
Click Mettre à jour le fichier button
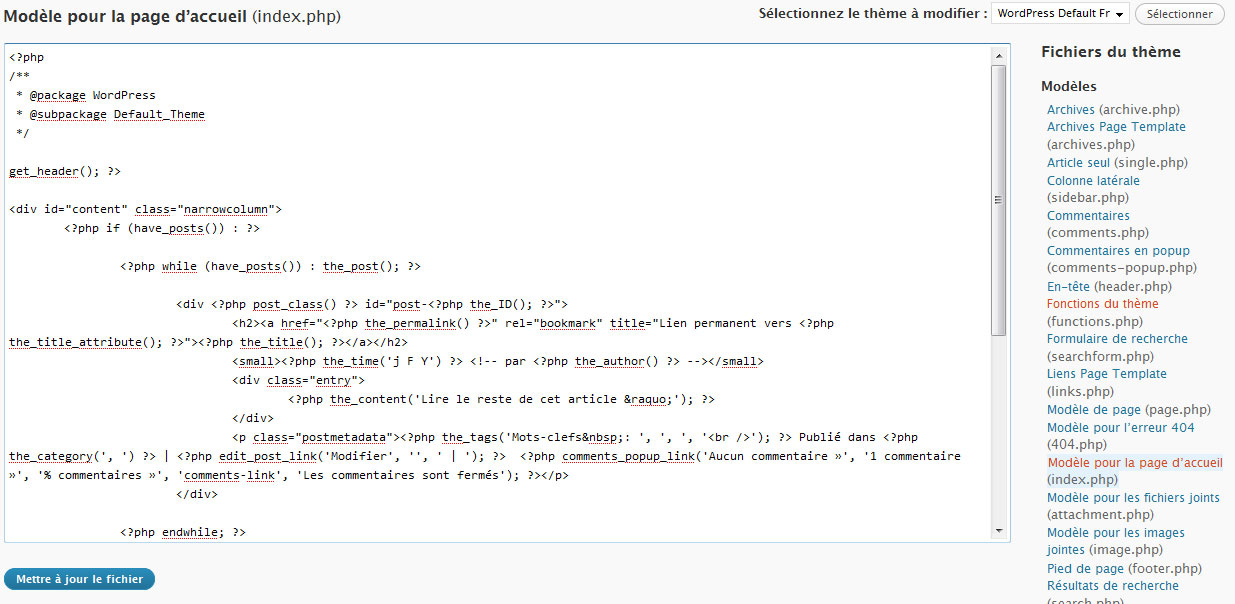pyautogui.click(x=79, y=579)
